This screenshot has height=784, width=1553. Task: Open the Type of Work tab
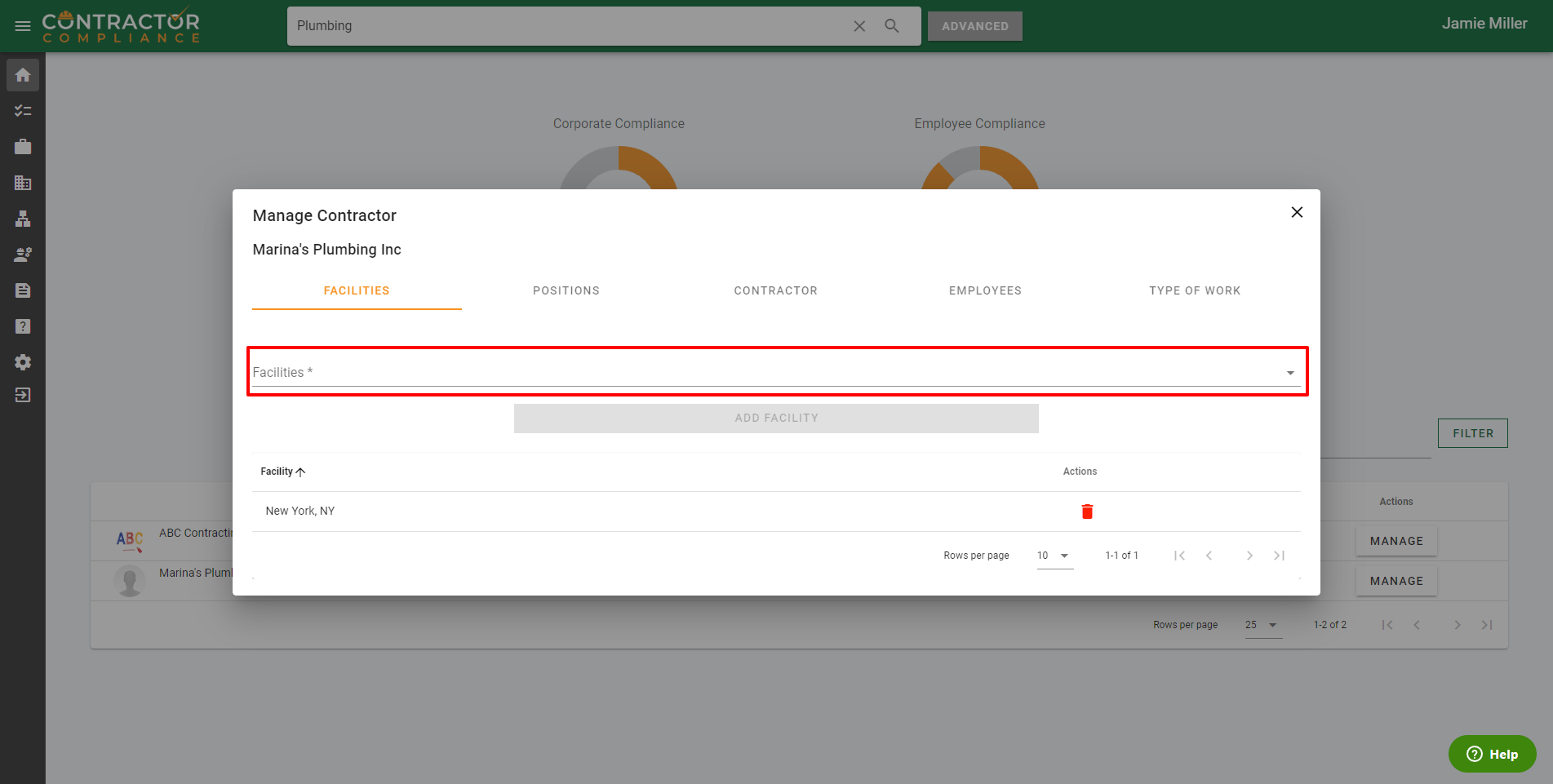[x=1195, y=290]
